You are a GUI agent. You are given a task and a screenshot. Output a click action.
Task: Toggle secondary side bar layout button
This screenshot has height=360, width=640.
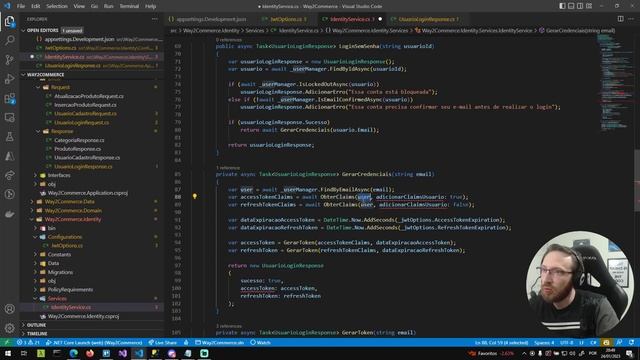580,6
